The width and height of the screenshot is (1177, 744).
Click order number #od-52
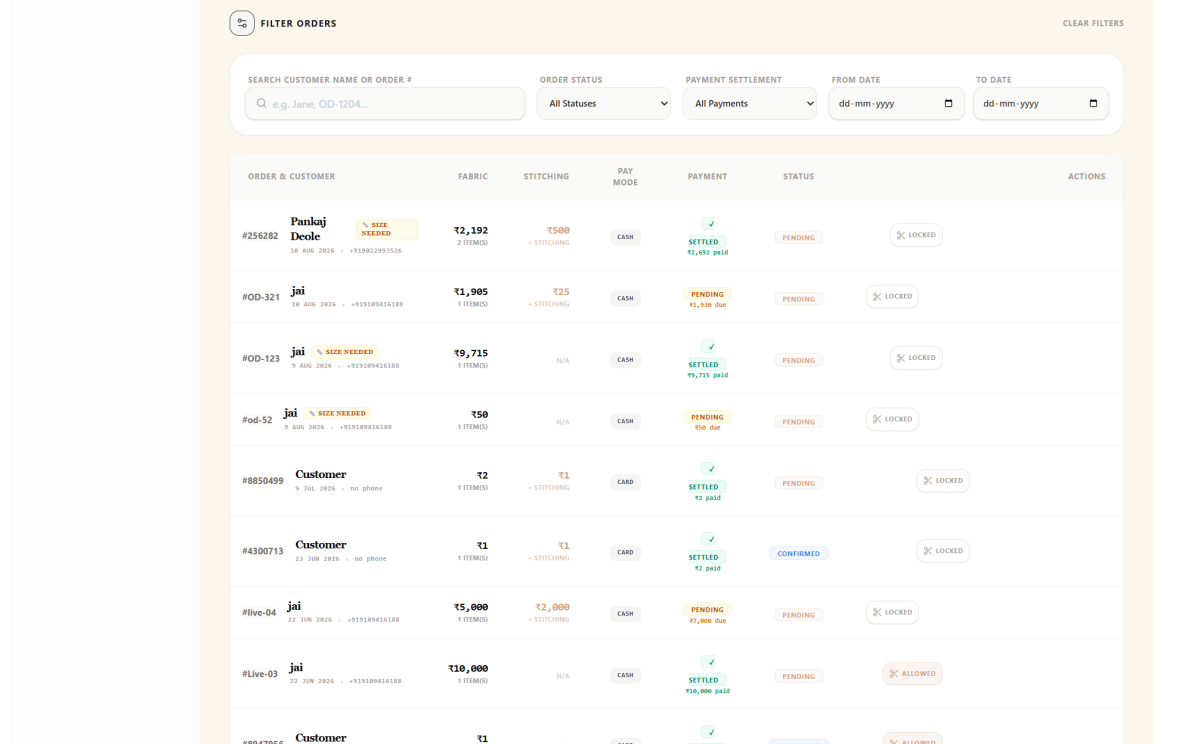point(257,420)
